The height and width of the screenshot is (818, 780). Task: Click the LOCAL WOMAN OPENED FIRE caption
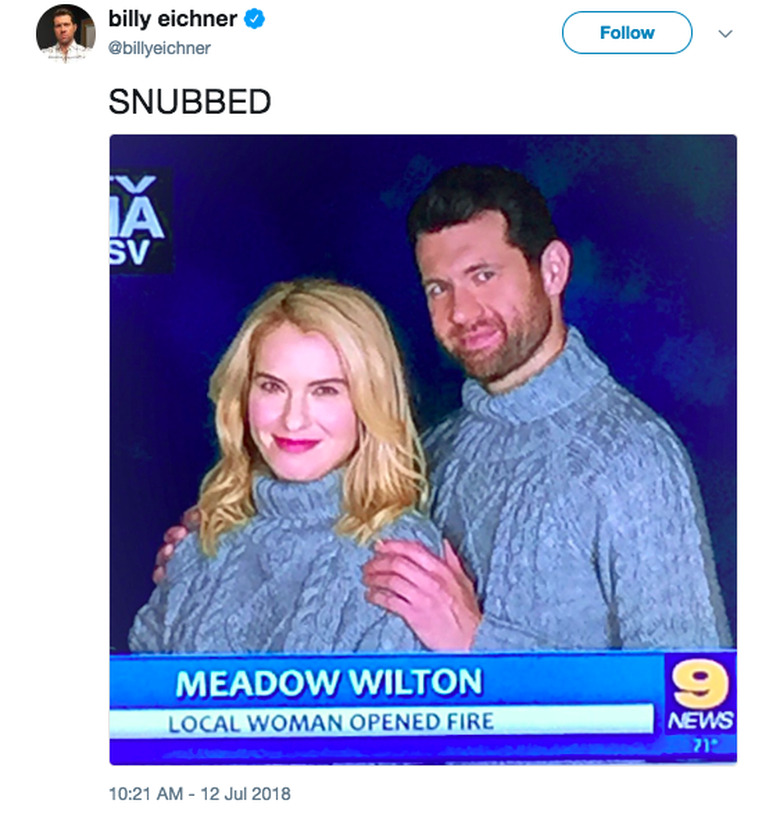click(331, 723)
